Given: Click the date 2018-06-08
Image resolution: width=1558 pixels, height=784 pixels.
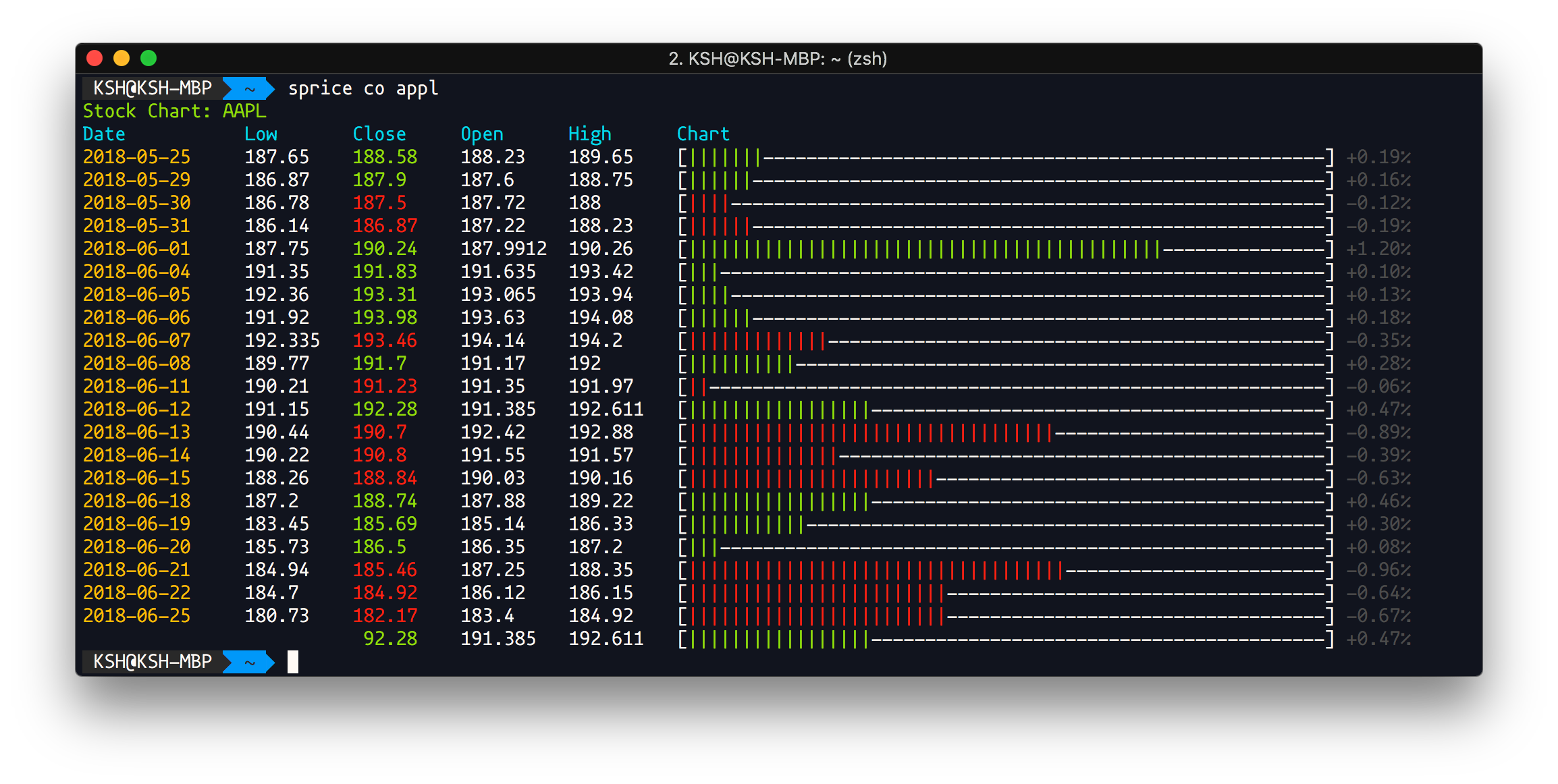Looking at the screenshot, I should [x=136, y=363].
